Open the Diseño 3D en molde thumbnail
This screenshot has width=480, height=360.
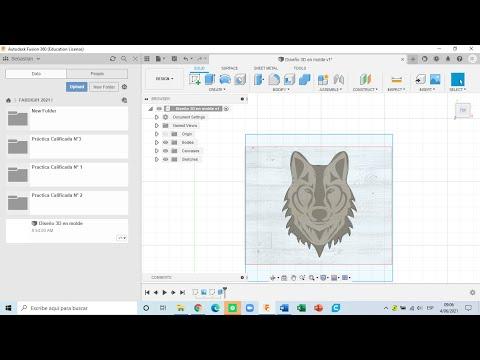point(18,231)
